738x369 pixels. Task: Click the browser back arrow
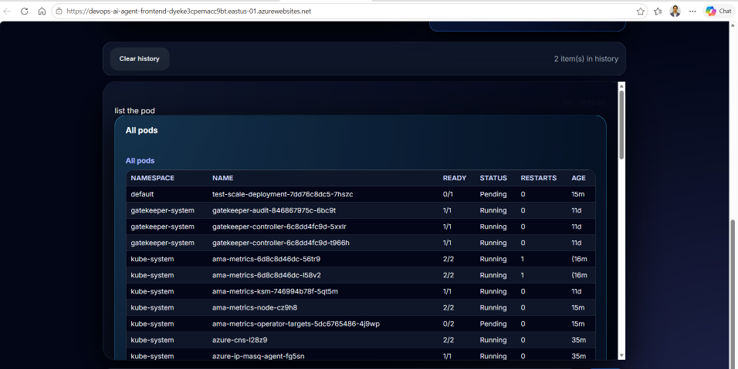7,11
